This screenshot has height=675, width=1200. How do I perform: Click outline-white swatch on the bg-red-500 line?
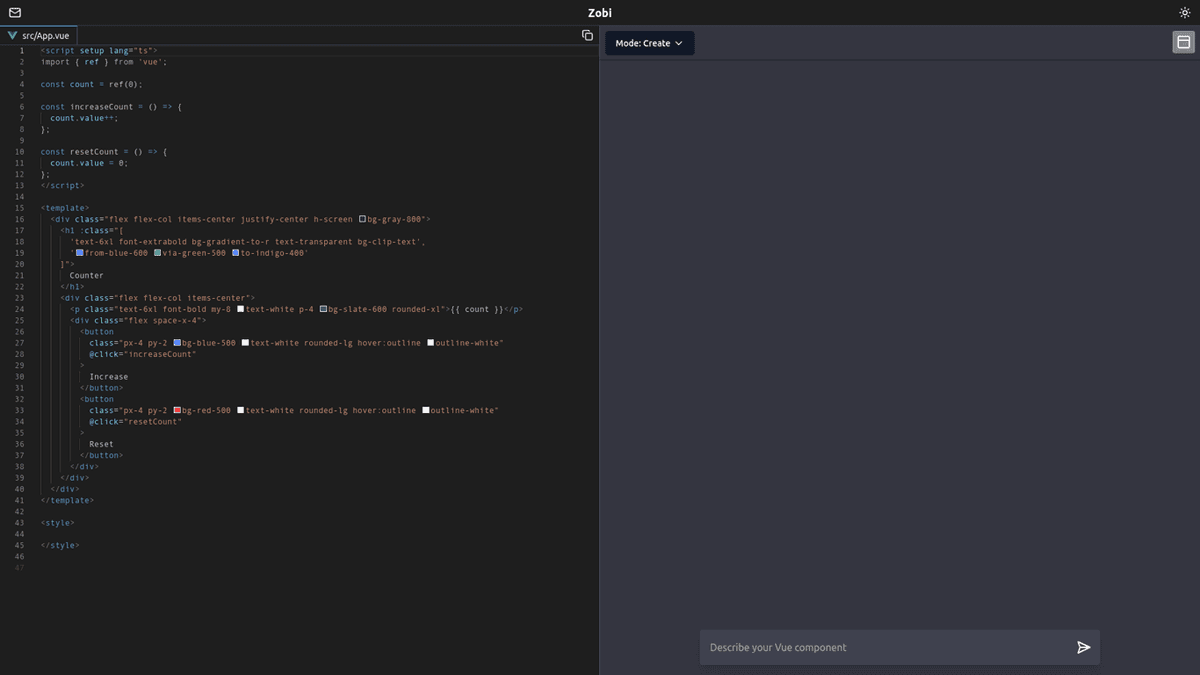coord(425,410)
